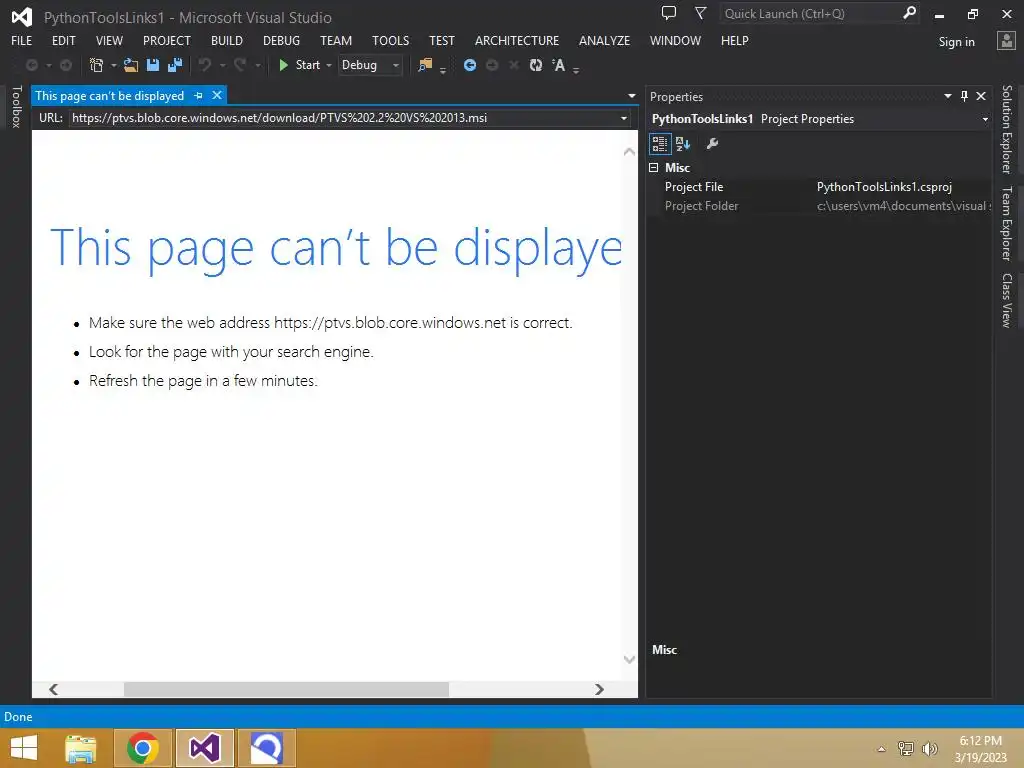Click the notifications filter funnel icon
Viewport: 1024px width, 768px height.
701,13
